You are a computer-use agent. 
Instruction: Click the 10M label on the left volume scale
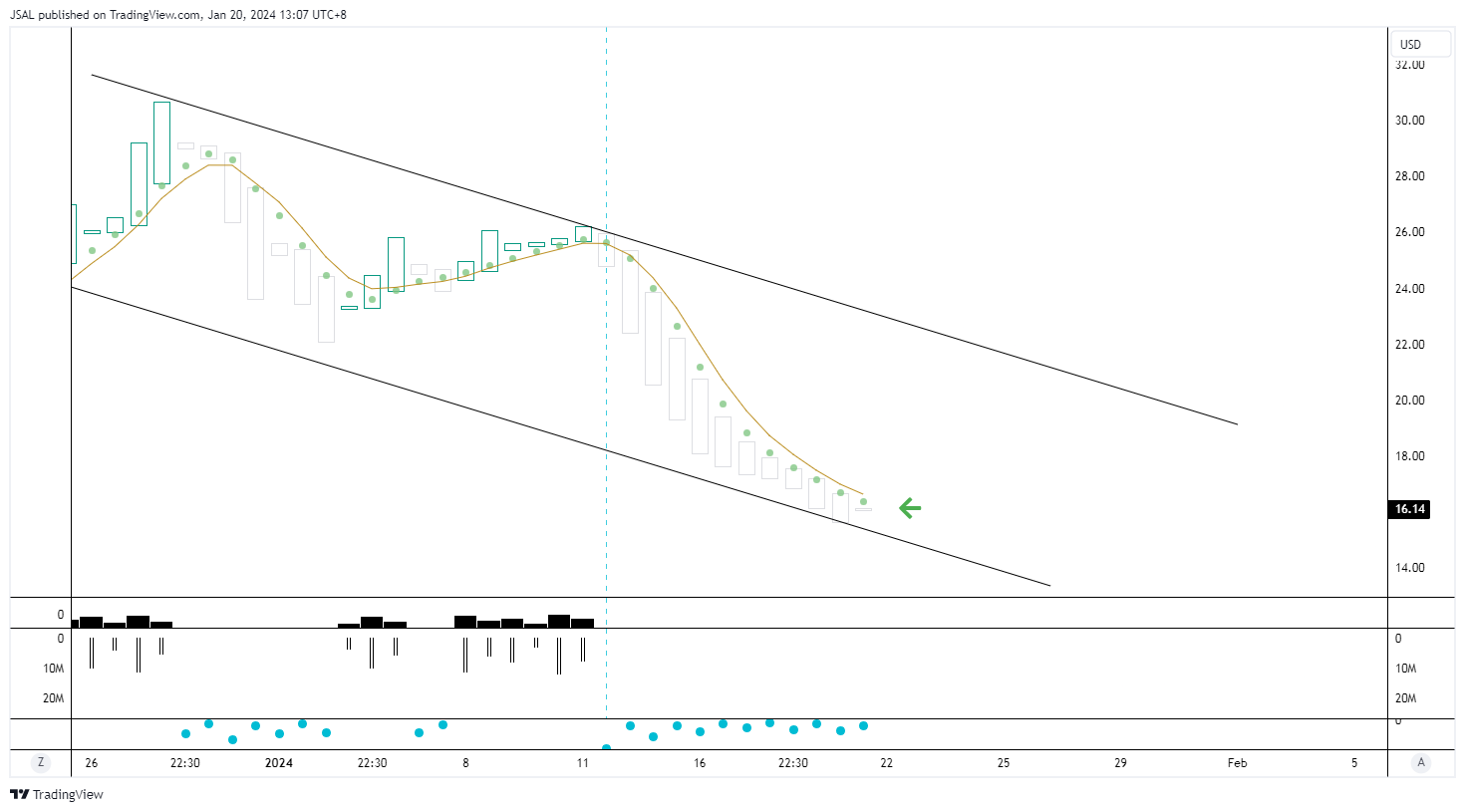(x=54, y=669)
